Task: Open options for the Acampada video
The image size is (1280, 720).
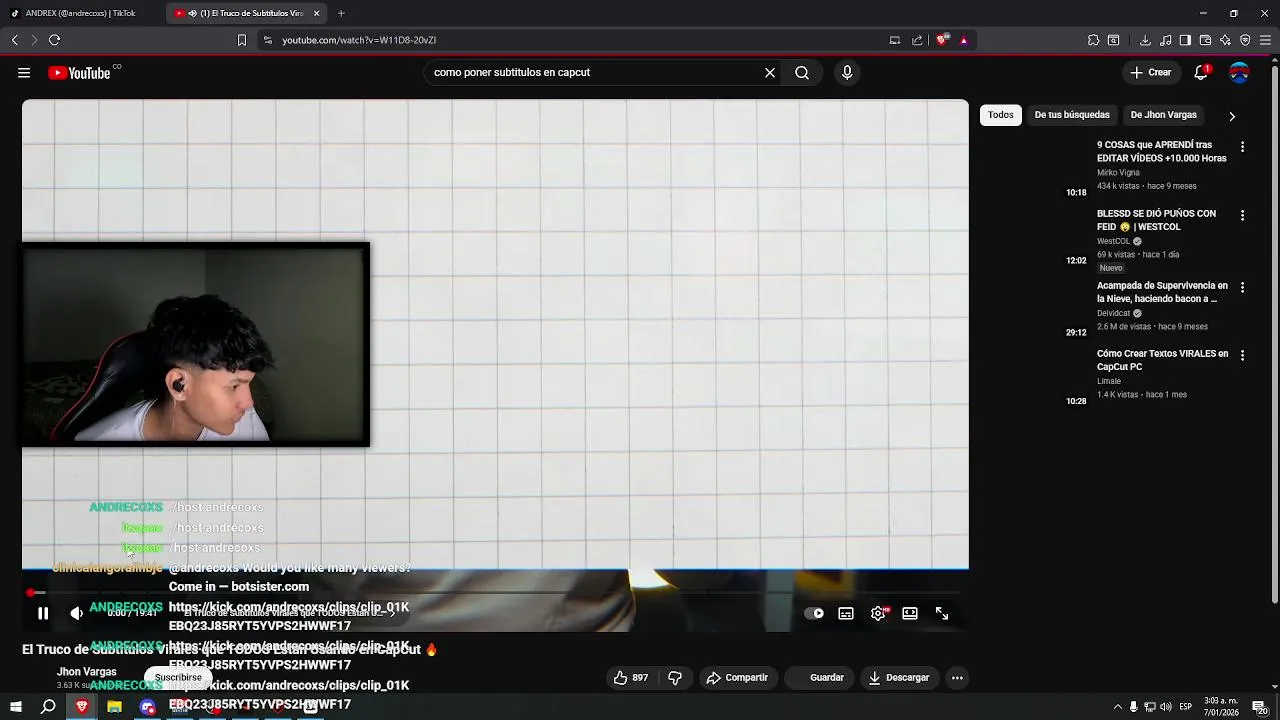Action: [1242, 287]
